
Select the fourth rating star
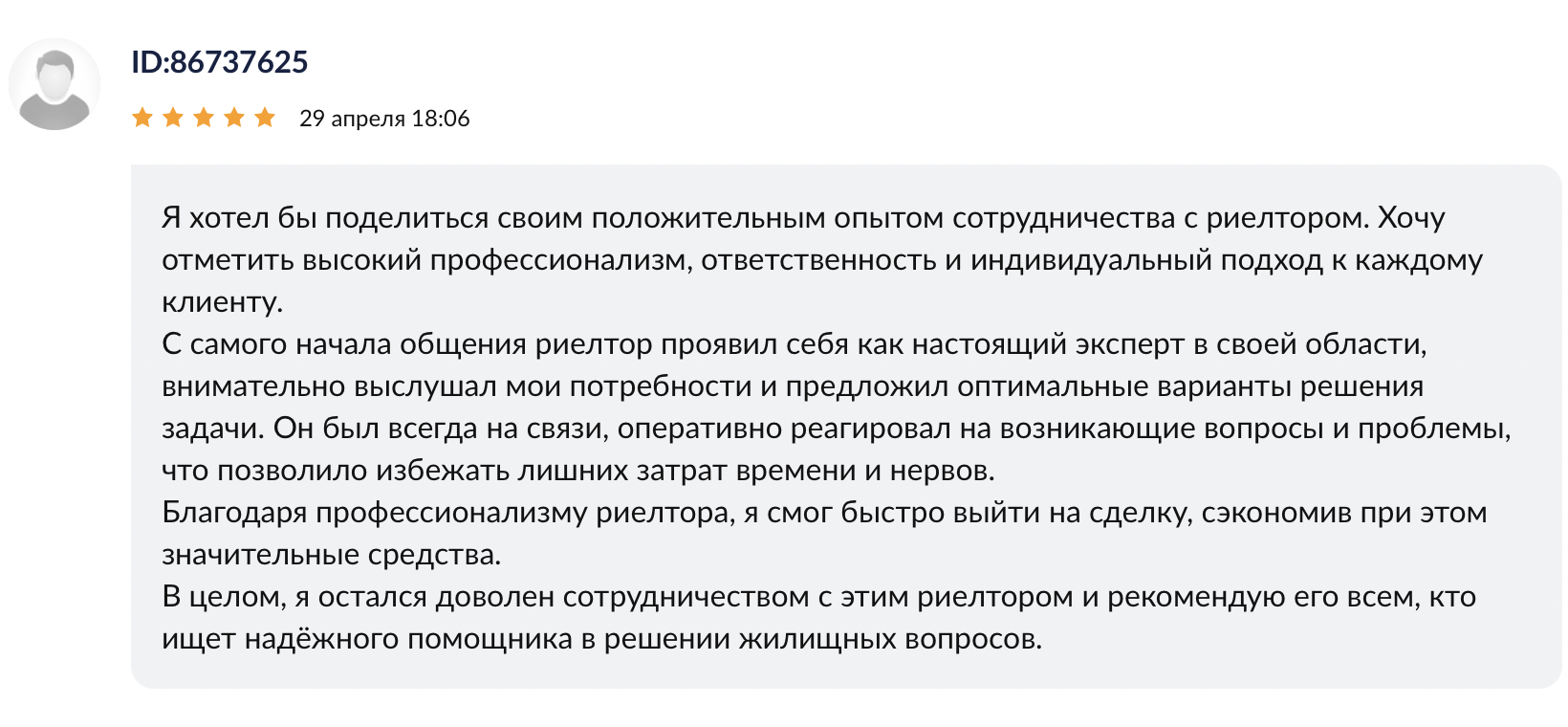(234, 118)
